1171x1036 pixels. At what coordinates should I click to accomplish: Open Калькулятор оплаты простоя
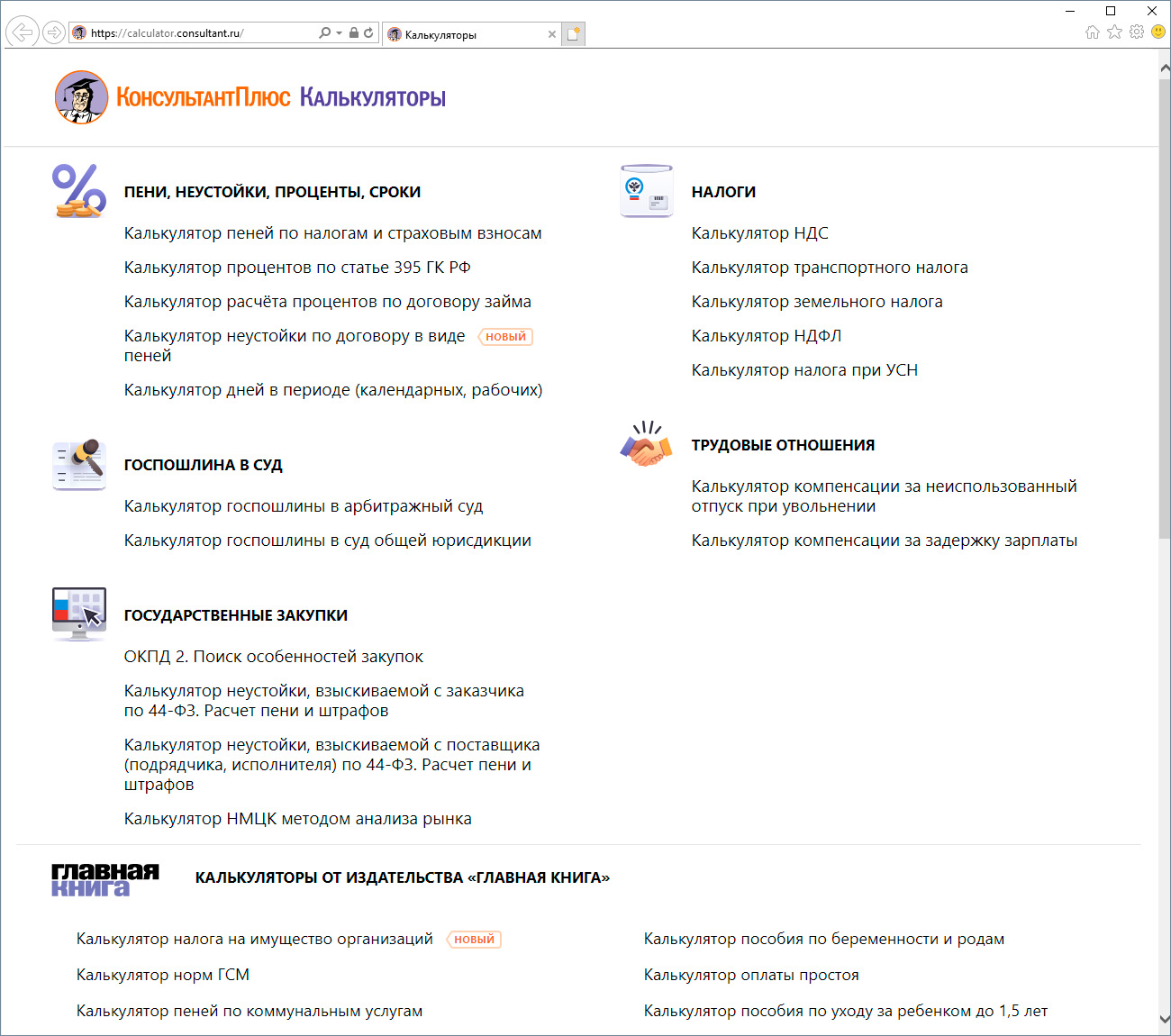click(751, 975)
